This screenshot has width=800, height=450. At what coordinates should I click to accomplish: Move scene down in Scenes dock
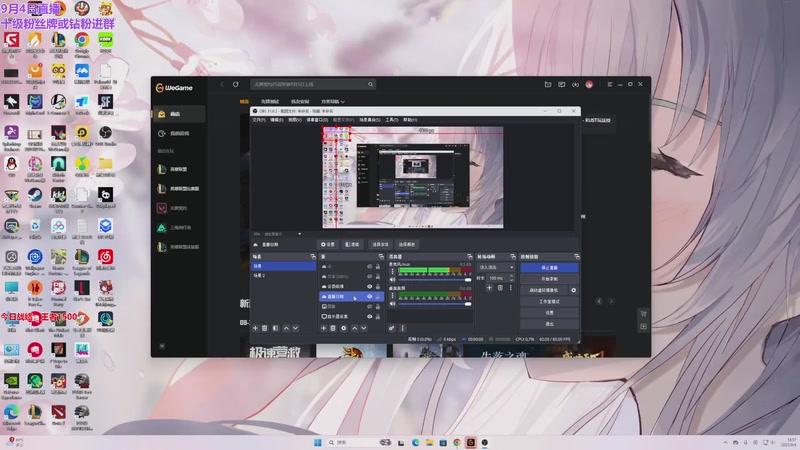pyautogui.click(x=295, y=328)
